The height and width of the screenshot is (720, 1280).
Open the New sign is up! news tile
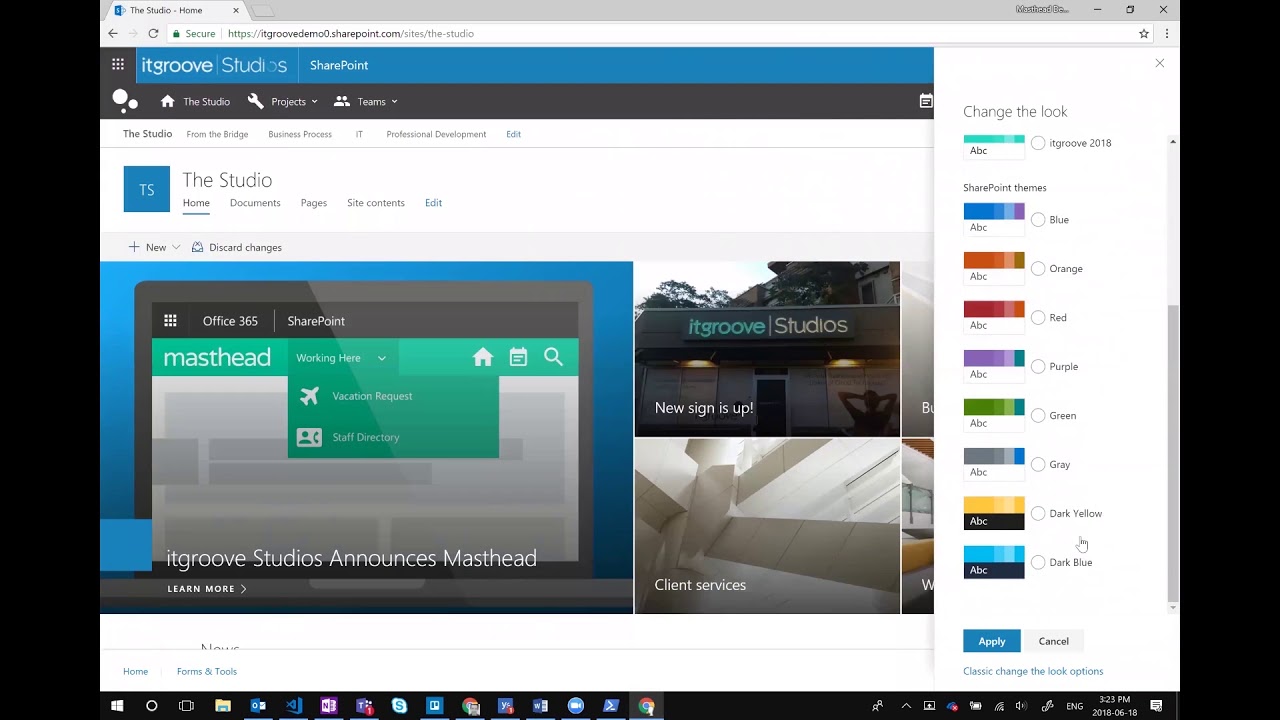[767, 349]
